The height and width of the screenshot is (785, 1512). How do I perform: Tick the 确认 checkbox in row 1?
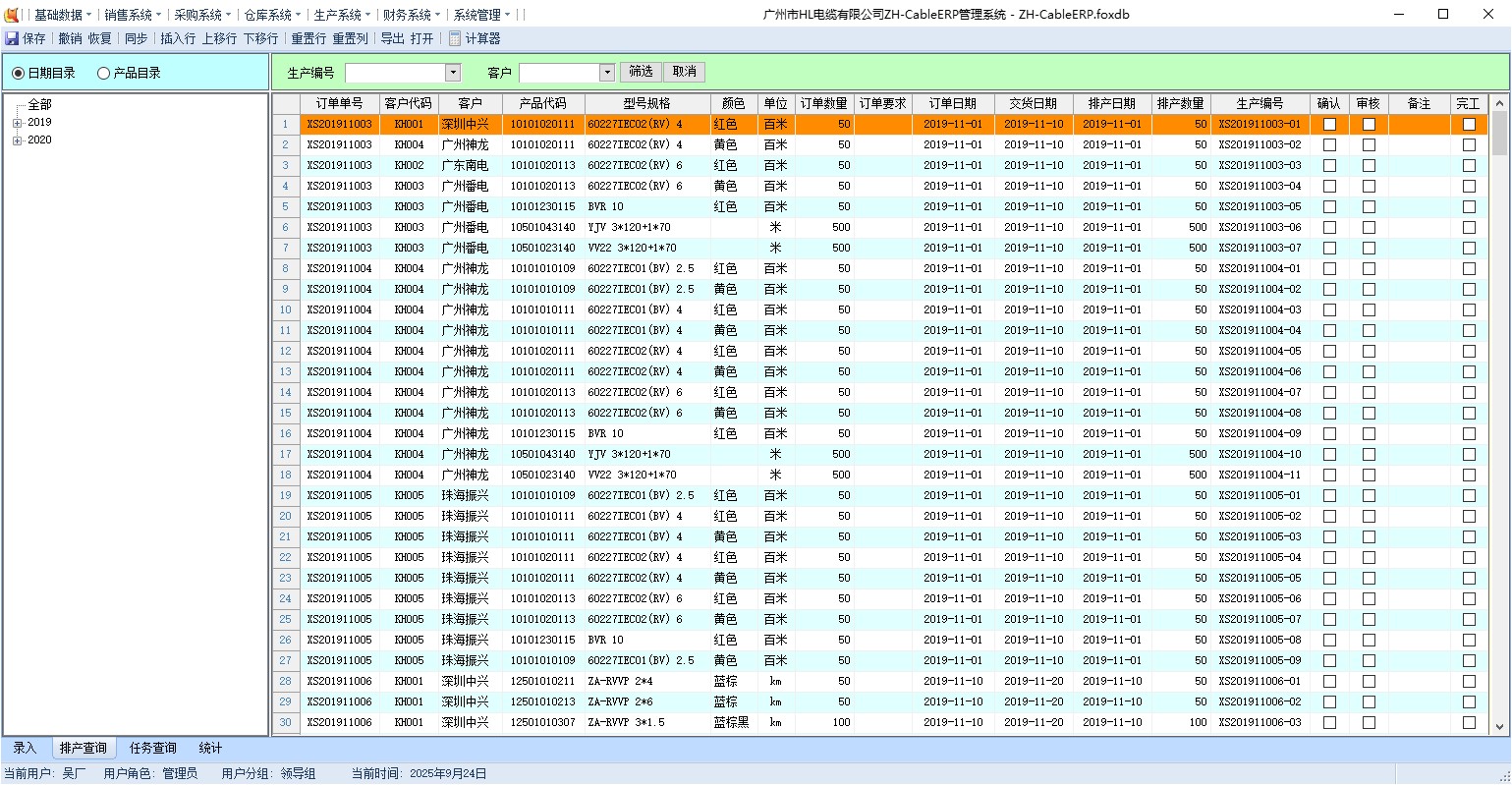[1329, 125]
